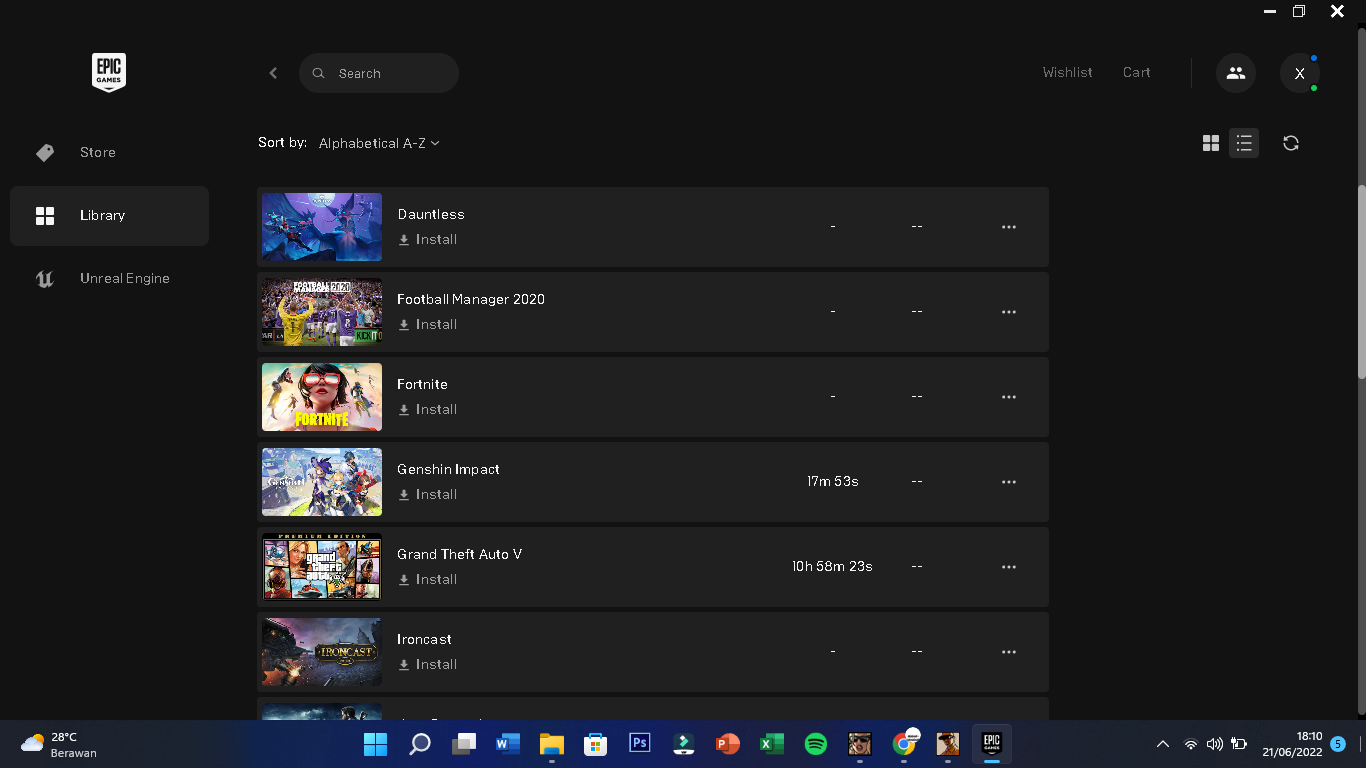The image size is (1366, 768).
Task: Open Excel from the taskbar
Action: pyautogui.click(x=772, y=744)
